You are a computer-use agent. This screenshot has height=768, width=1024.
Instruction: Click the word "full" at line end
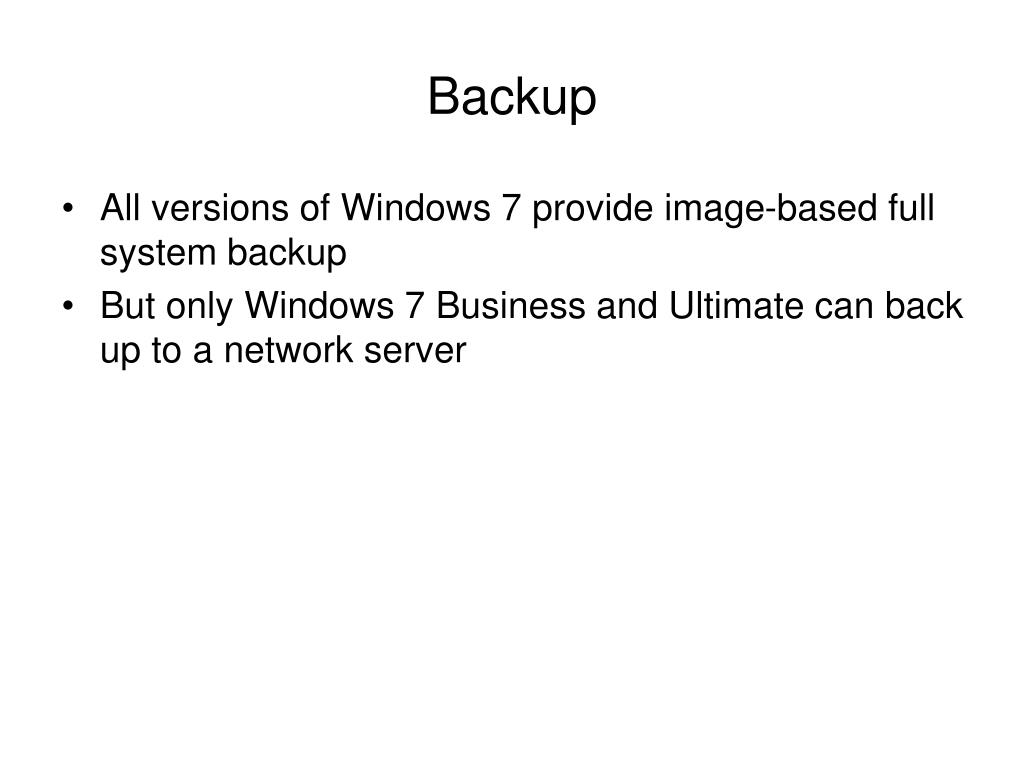911,208
